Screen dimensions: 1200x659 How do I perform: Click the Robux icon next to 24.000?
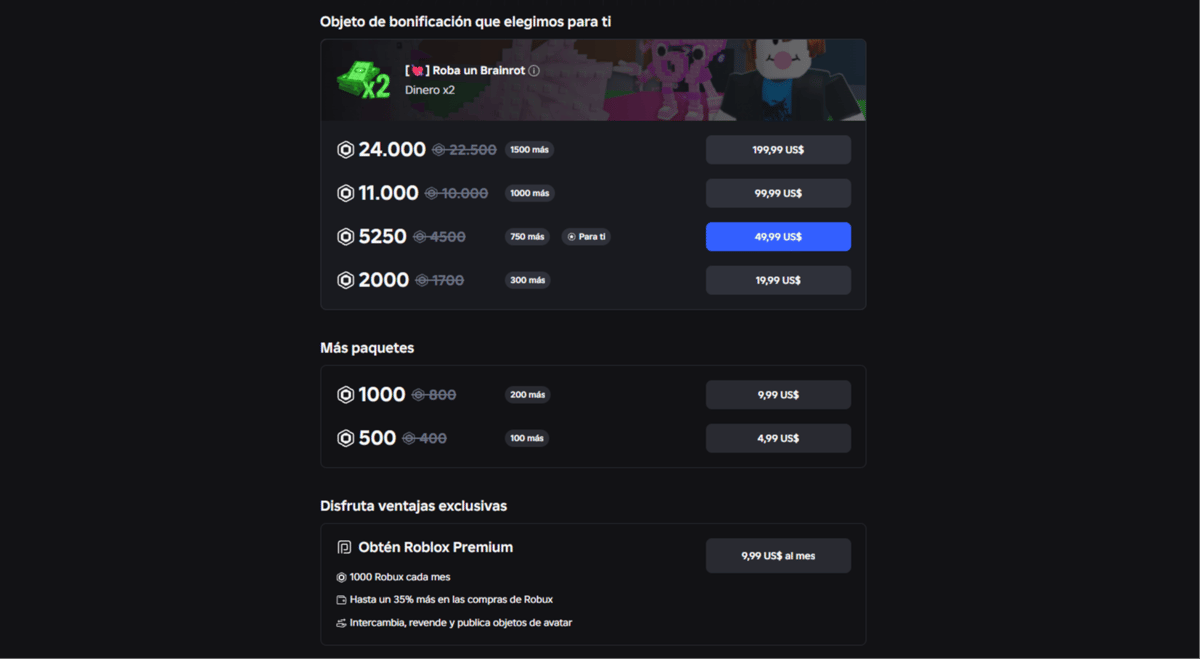346,150
